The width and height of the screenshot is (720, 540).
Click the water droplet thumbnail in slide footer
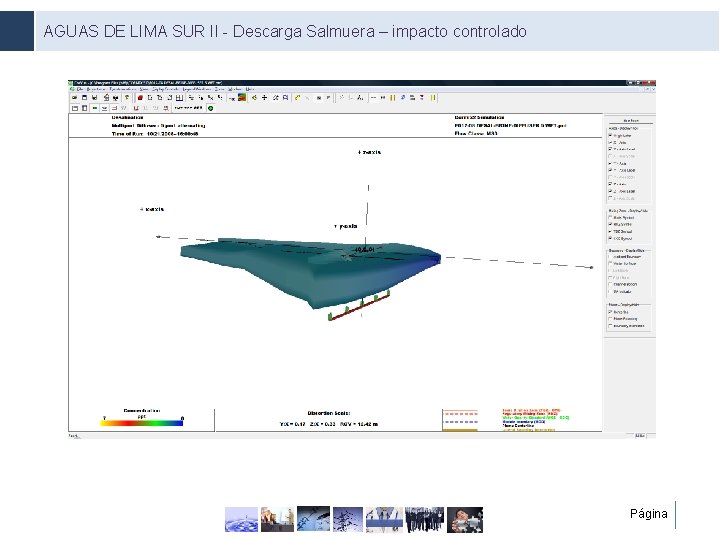tap(242, 519)
